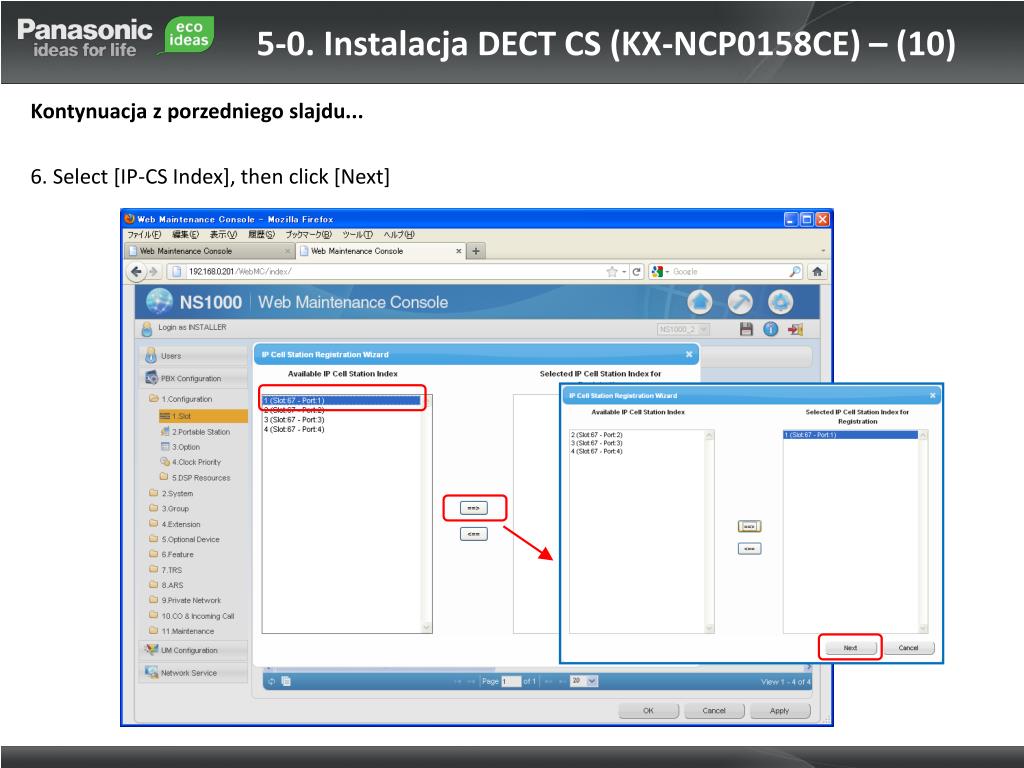The width and height of the screenshot is (1024, 768).
Task: Open the 履歴(S) history menu
Action: tap(261, 234)
